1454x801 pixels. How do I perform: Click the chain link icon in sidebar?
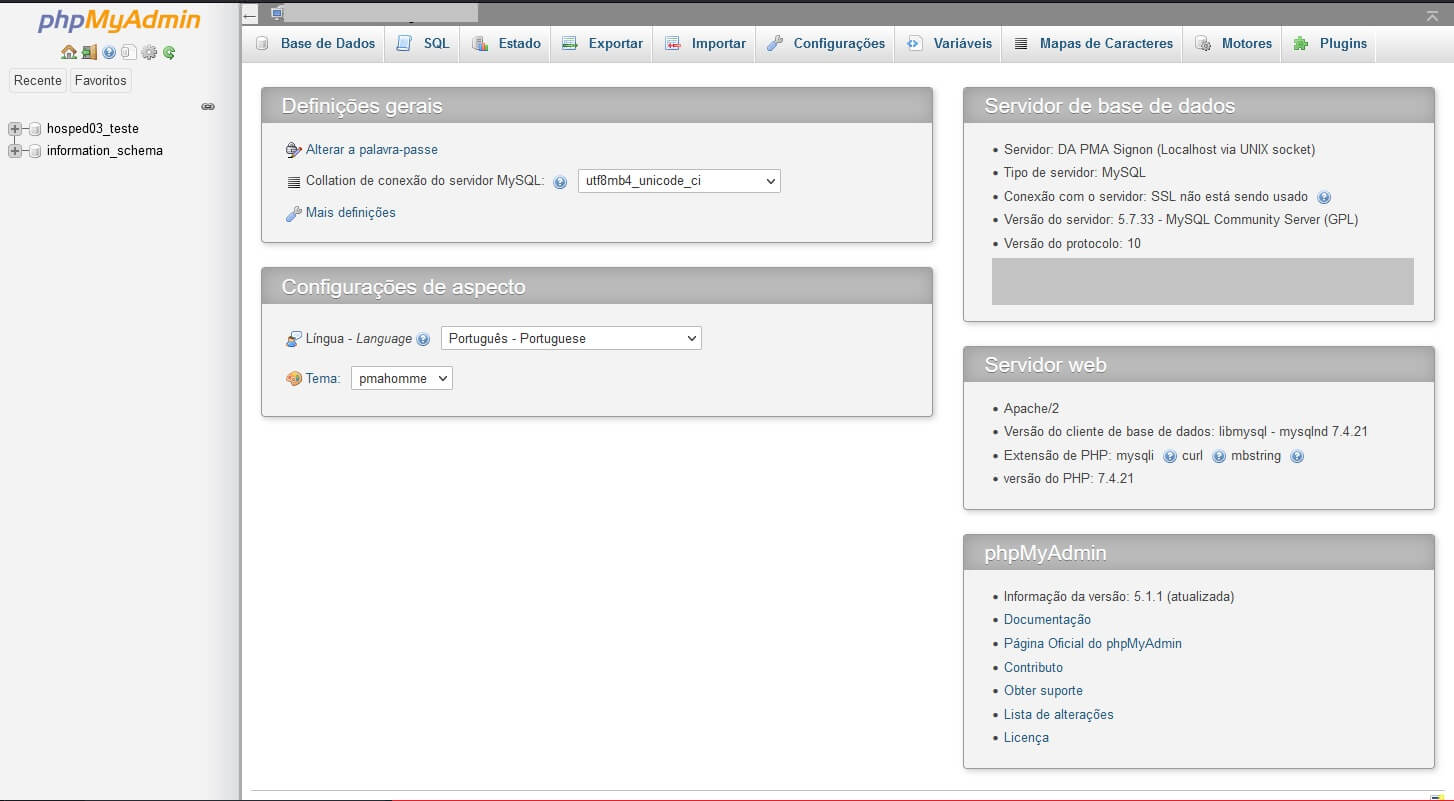(208, 106)
